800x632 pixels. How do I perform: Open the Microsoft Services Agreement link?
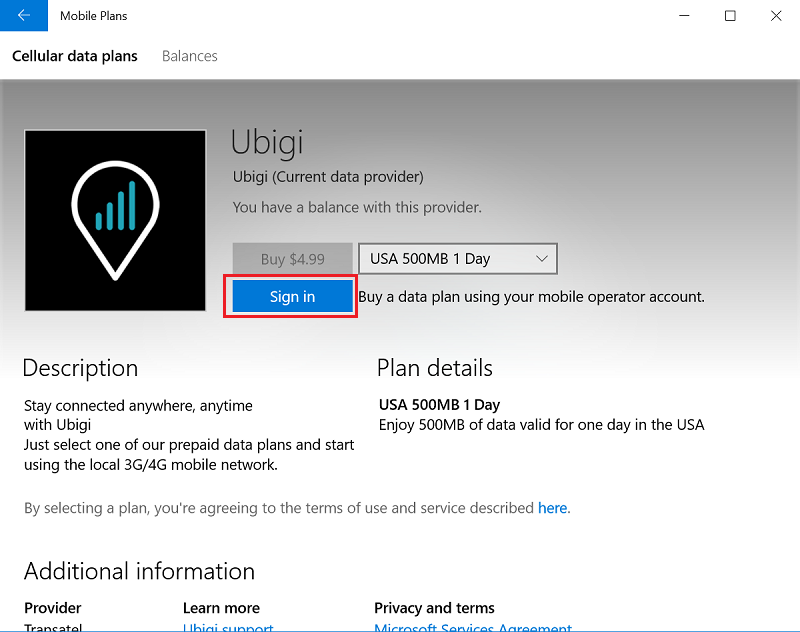pos(473,627)
